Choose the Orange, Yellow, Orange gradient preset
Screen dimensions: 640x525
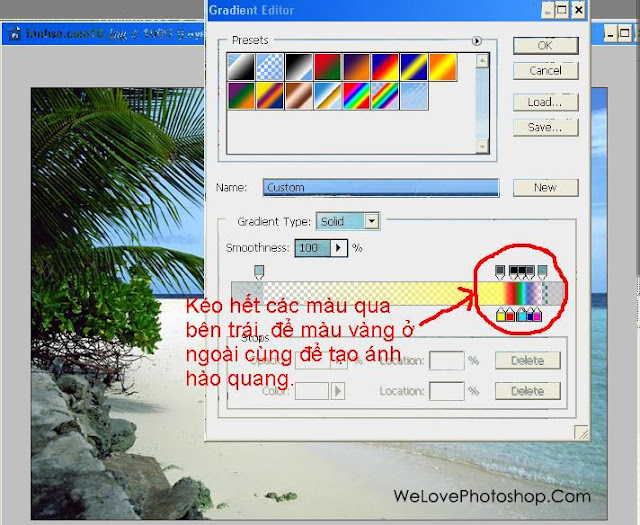click(443, 67)
